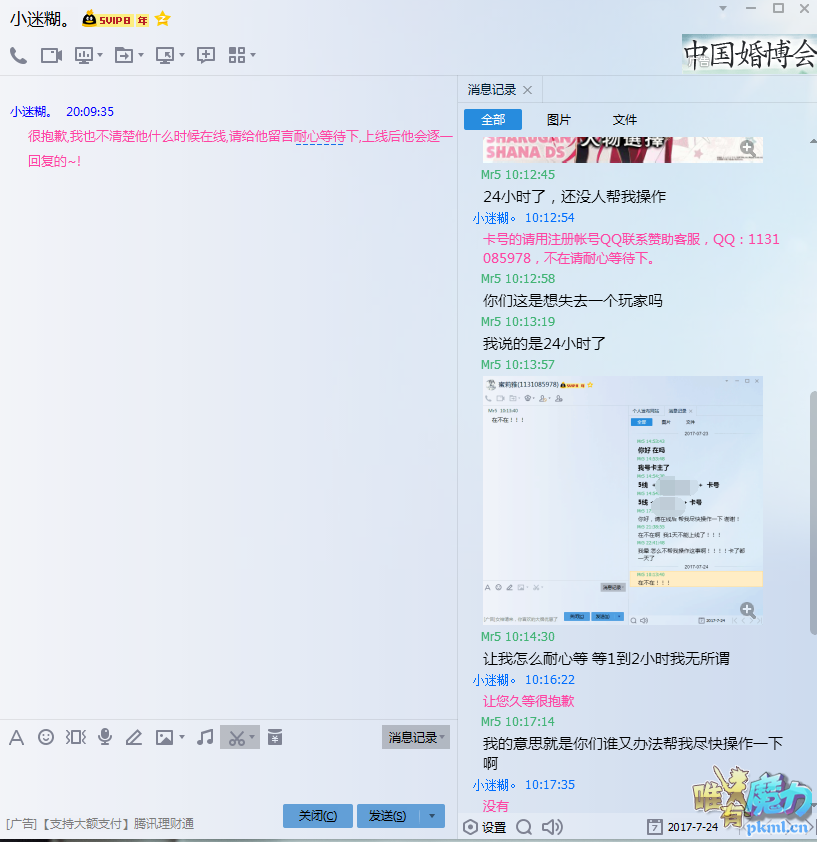Click the 关闭(C) close button
Image resolution: width=817 pixels, height=842 pixels.
317,816
